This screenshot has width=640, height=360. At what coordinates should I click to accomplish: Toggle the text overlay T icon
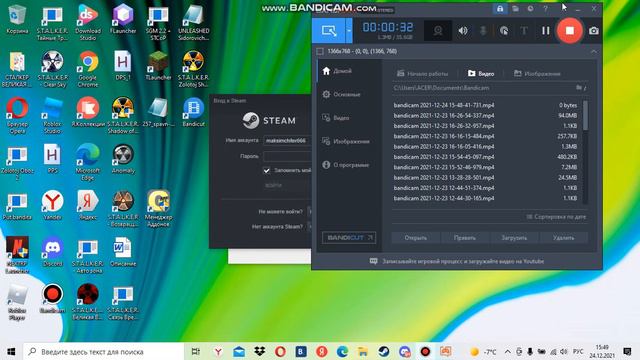pos(524,31)
